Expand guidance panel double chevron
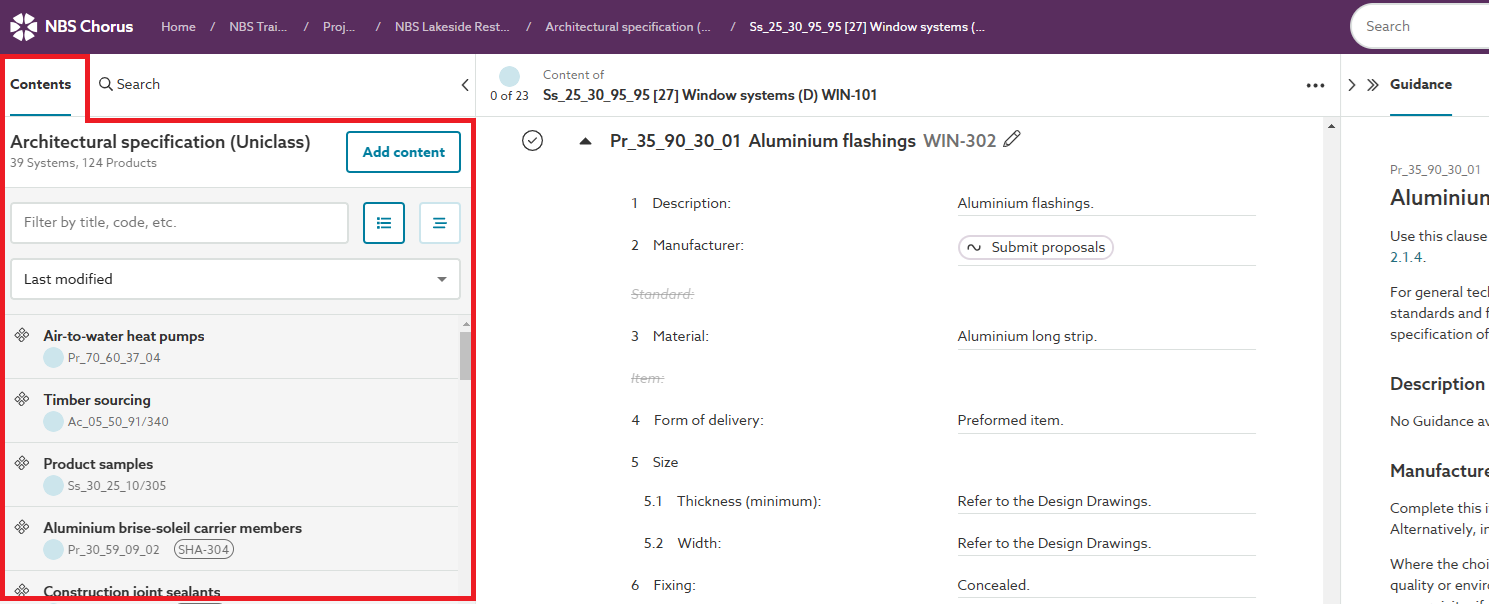The image size is (1489, 604). point(1373,85)
